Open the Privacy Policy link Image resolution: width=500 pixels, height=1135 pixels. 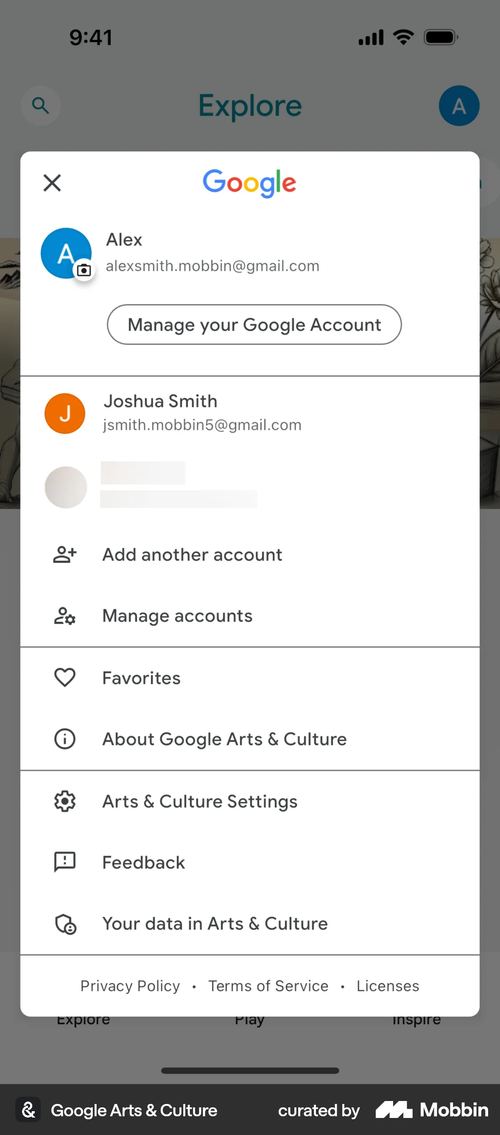(130, 986)
